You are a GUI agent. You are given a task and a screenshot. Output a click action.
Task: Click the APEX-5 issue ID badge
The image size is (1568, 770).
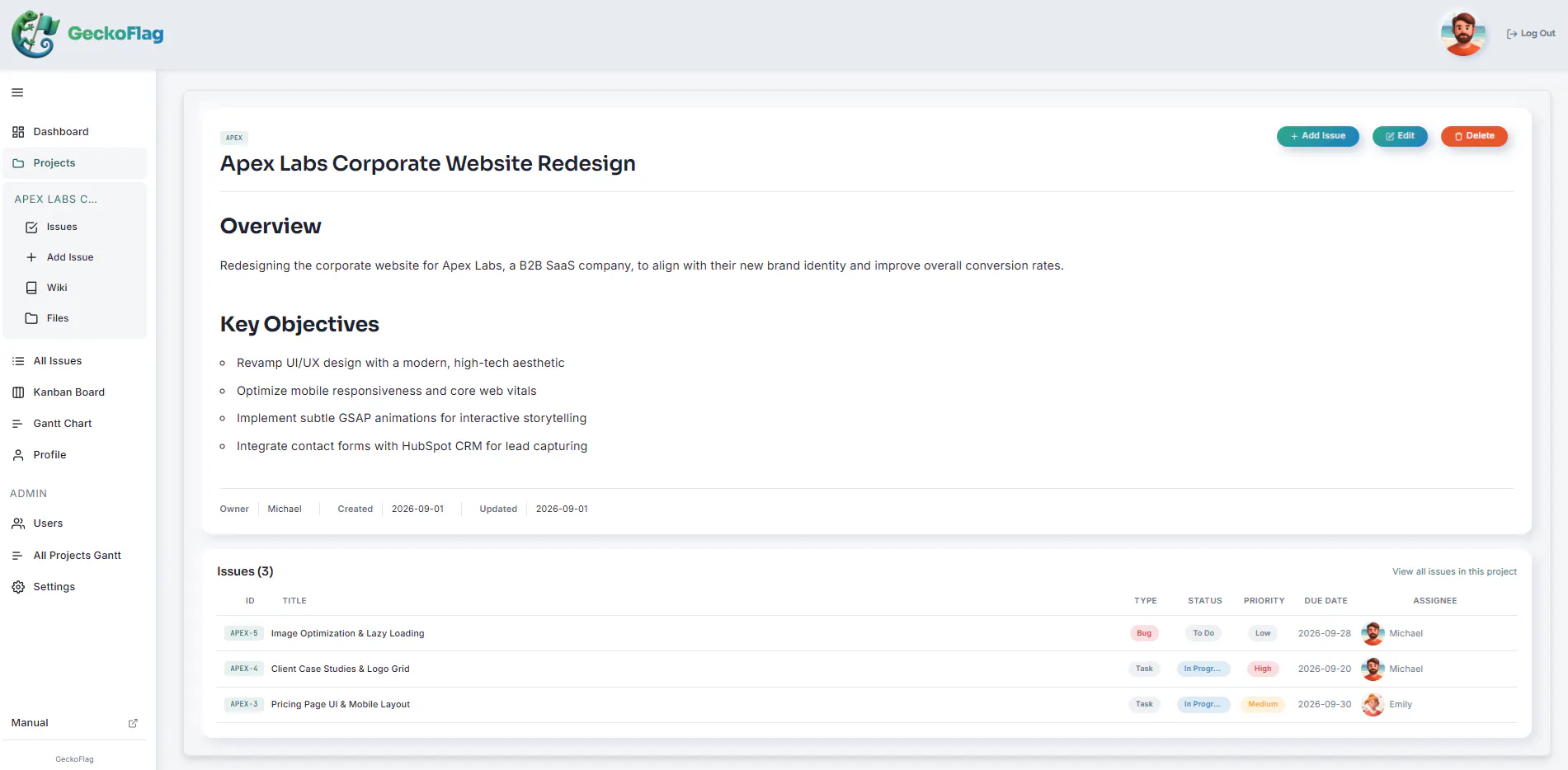(x=244, y=633)
